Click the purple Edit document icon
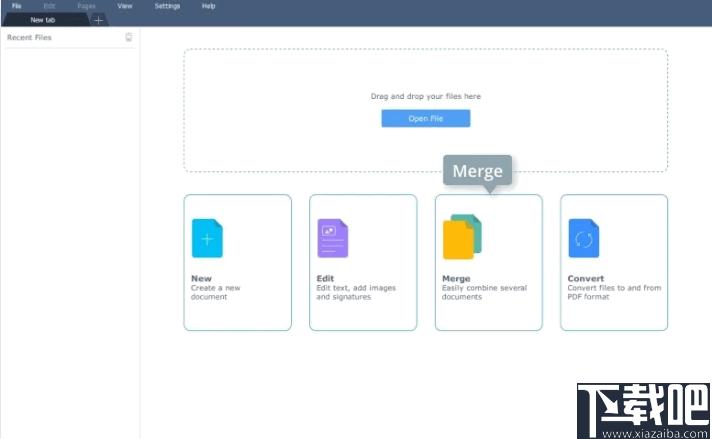712x439 pixels. tap(332, 238)
